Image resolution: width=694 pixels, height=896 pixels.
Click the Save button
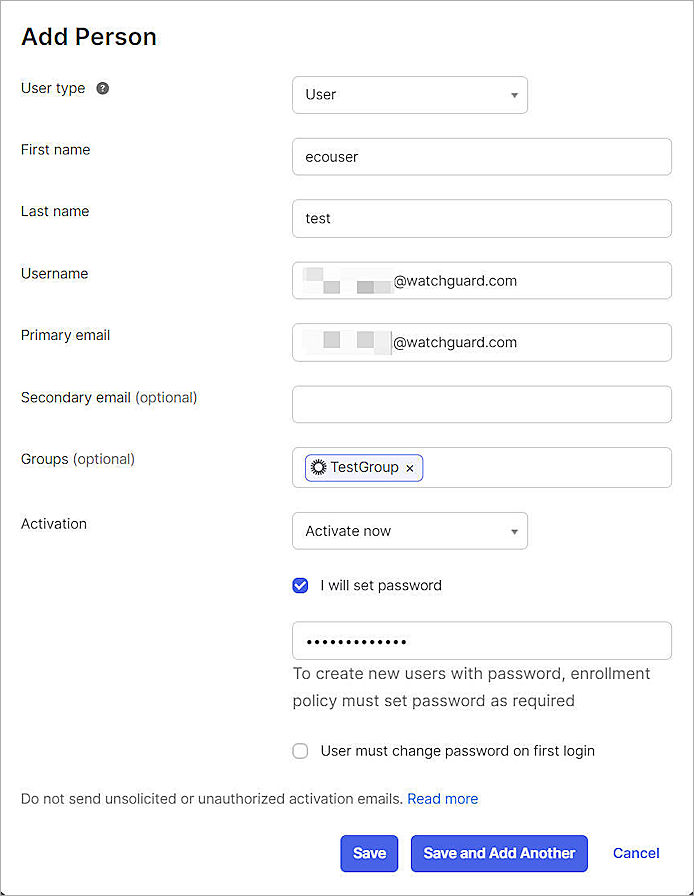(x=369, y=853)
